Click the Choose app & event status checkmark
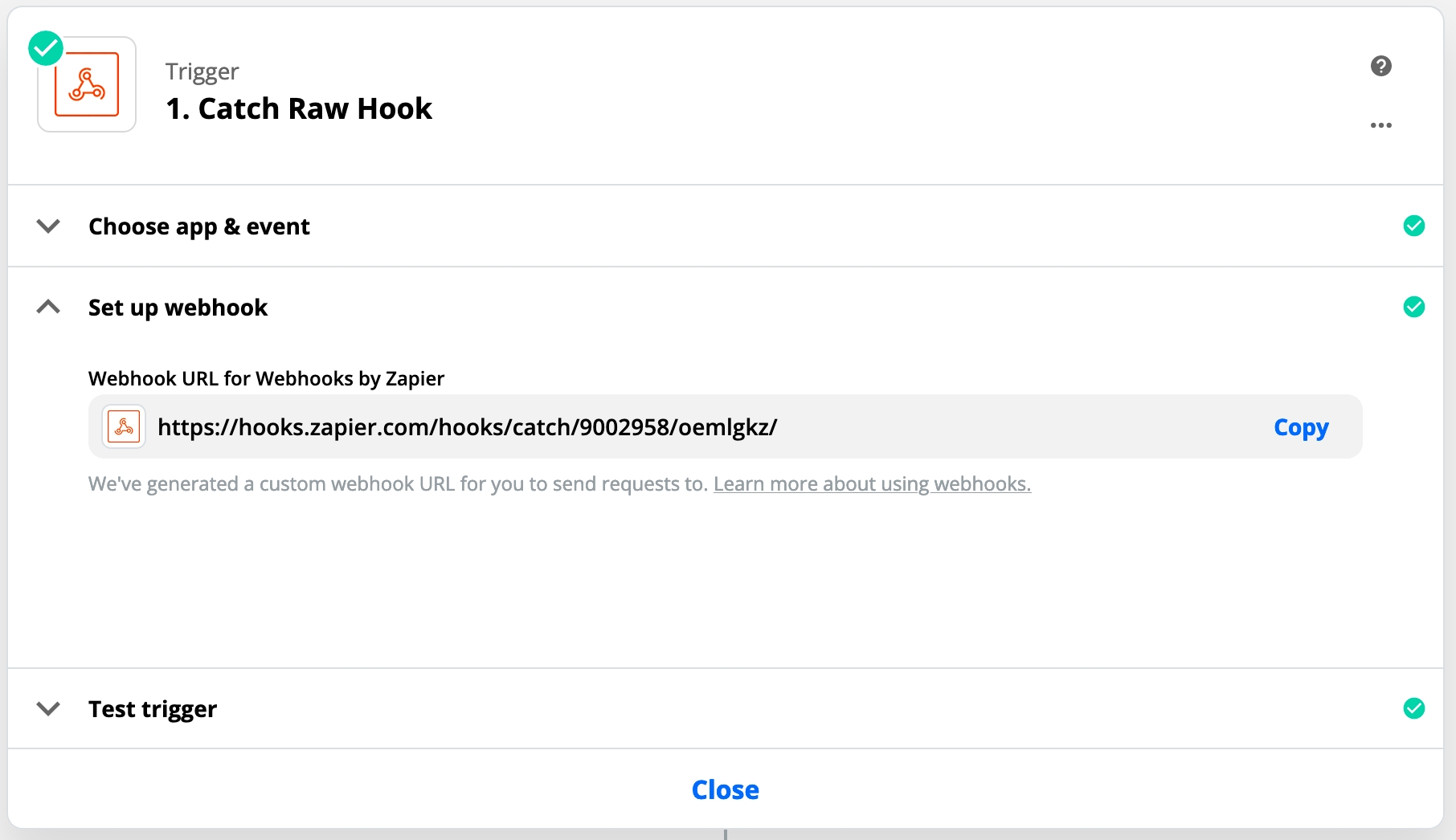The width and height of the screenshot is (1456, 840). 1413,226
